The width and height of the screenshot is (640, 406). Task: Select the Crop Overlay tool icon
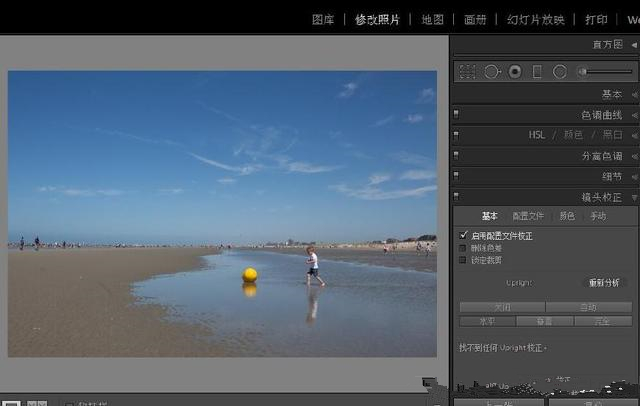(467, 72)
